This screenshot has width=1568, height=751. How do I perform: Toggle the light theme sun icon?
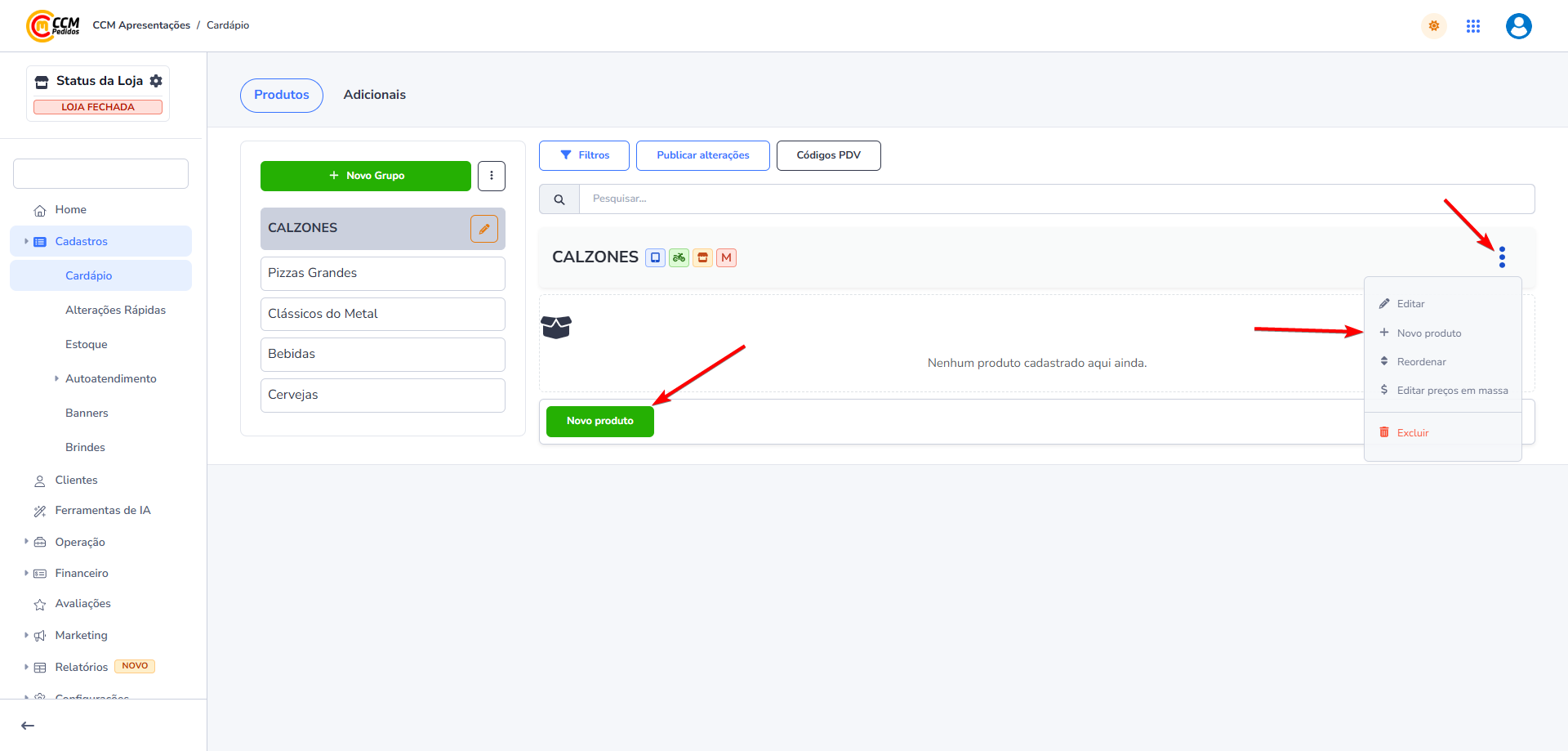click(1433, 26)
